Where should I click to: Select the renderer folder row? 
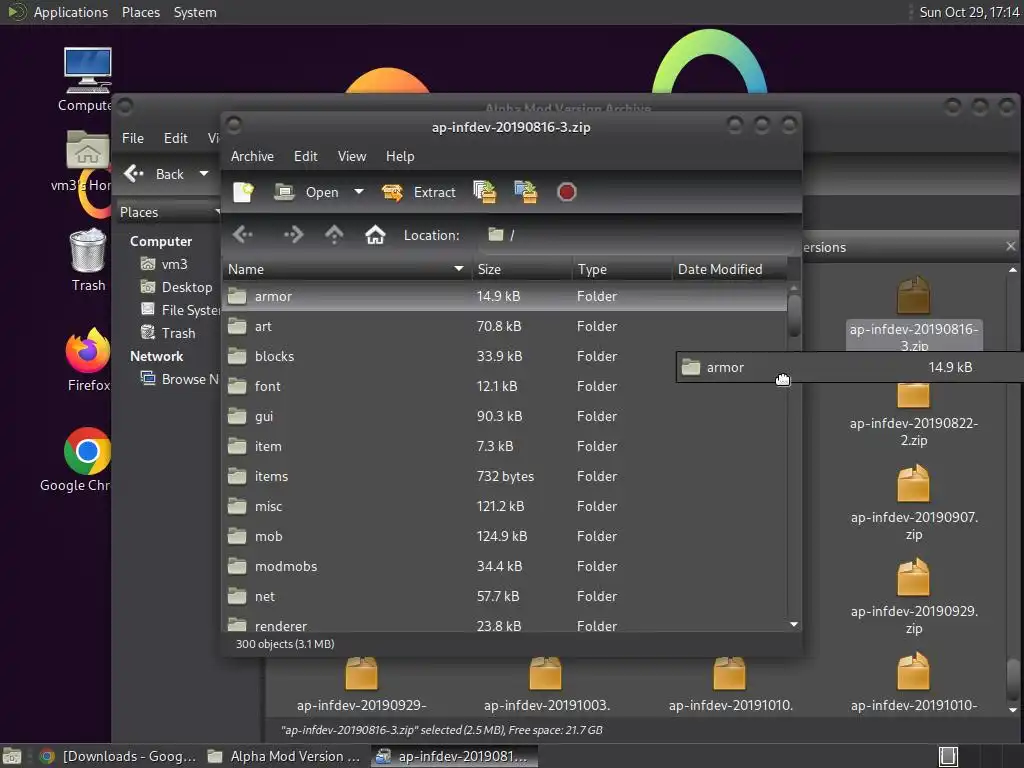click(x=504, y=623)
